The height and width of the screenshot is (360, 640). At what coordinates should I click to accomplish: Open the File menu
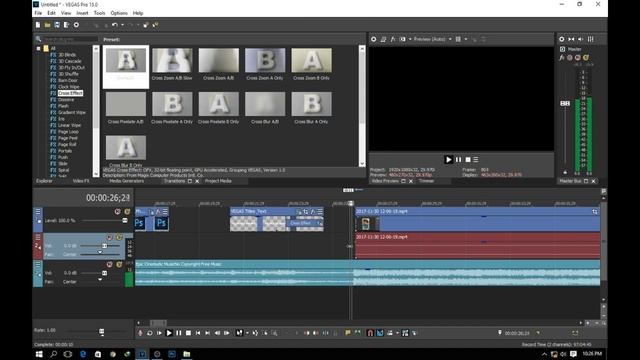pos(38,13)
